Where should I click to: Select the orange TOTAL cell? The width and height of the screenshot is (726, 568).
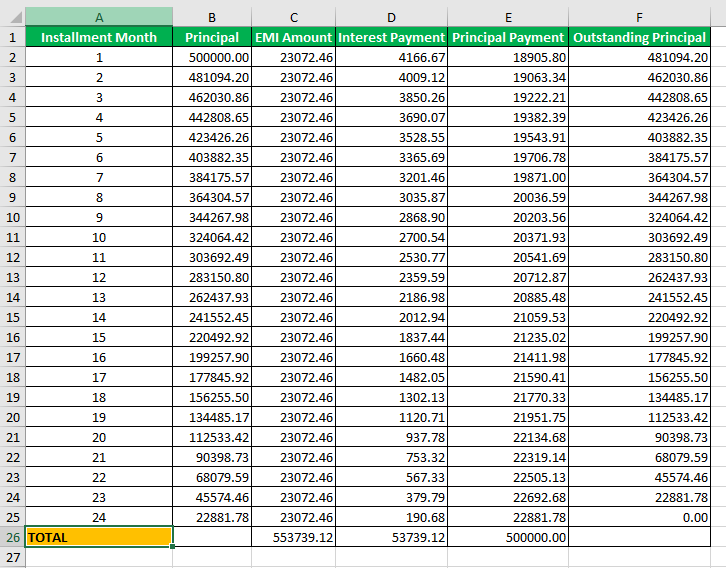click(99, 537)
